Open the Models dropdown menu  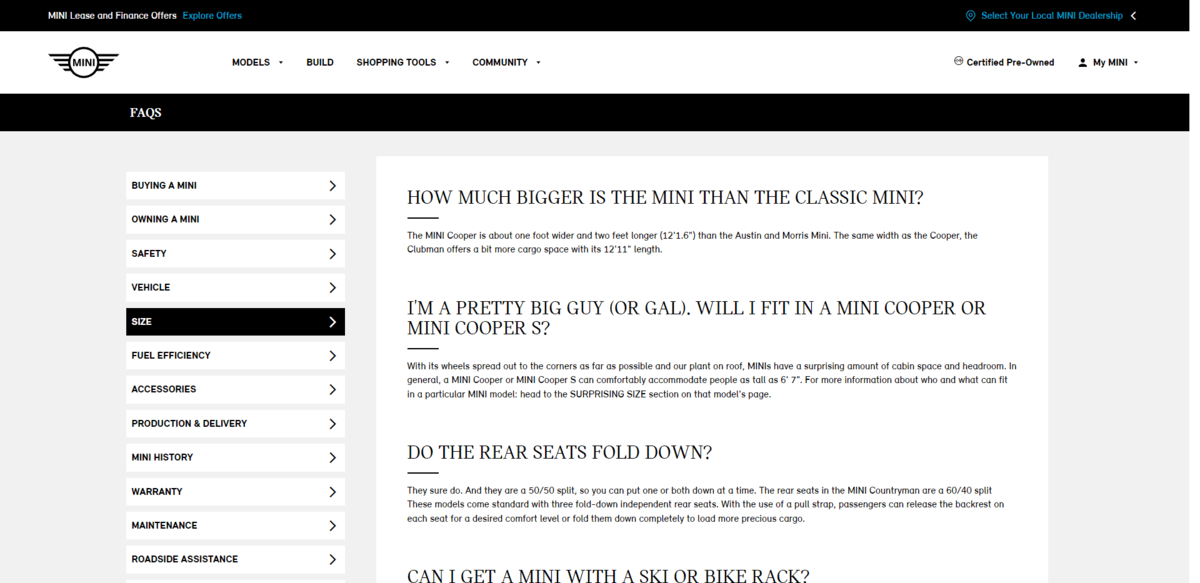coord(257,62)
